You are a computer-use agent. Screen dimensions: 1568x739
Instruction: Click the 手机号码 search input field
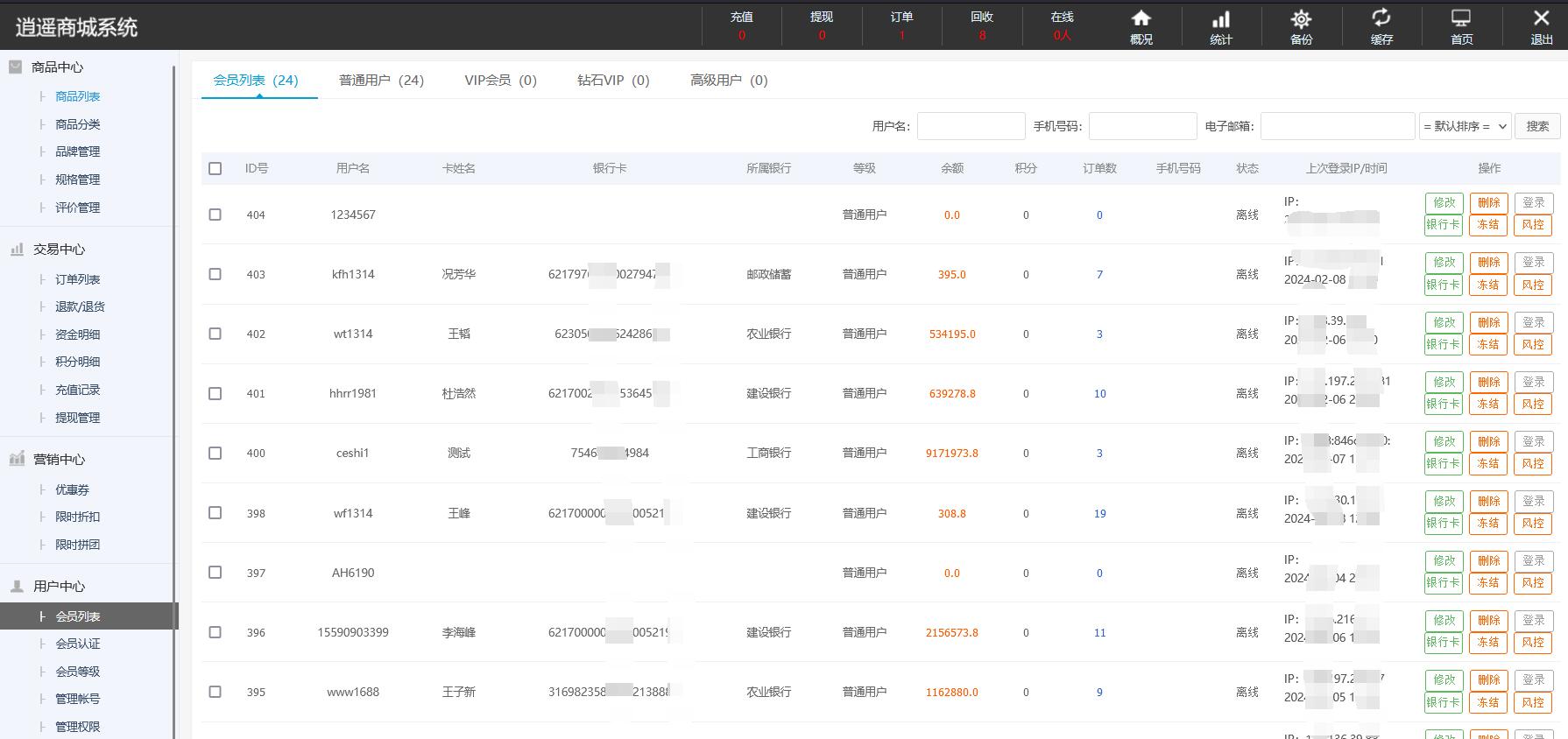tap(1142, 126)
